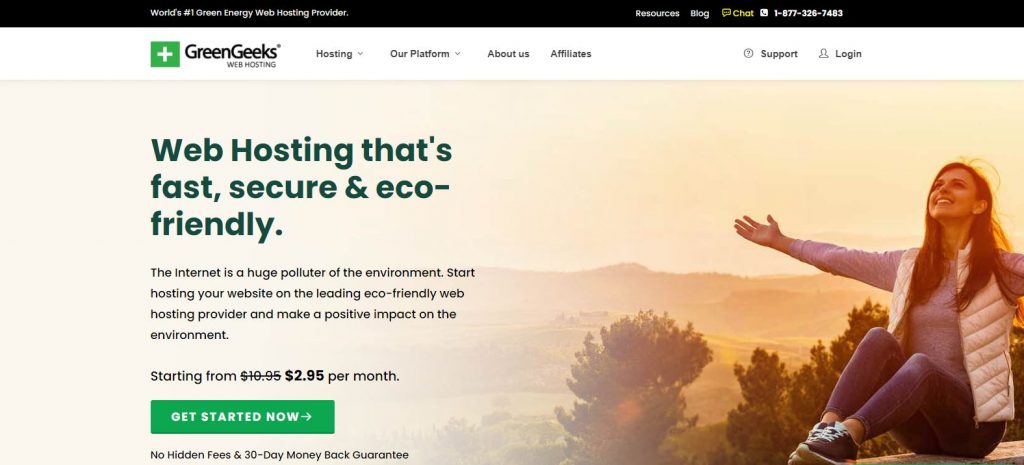
Task: Click the GreenGeeks green plus logo icon
Action: (x=165, y=54)
